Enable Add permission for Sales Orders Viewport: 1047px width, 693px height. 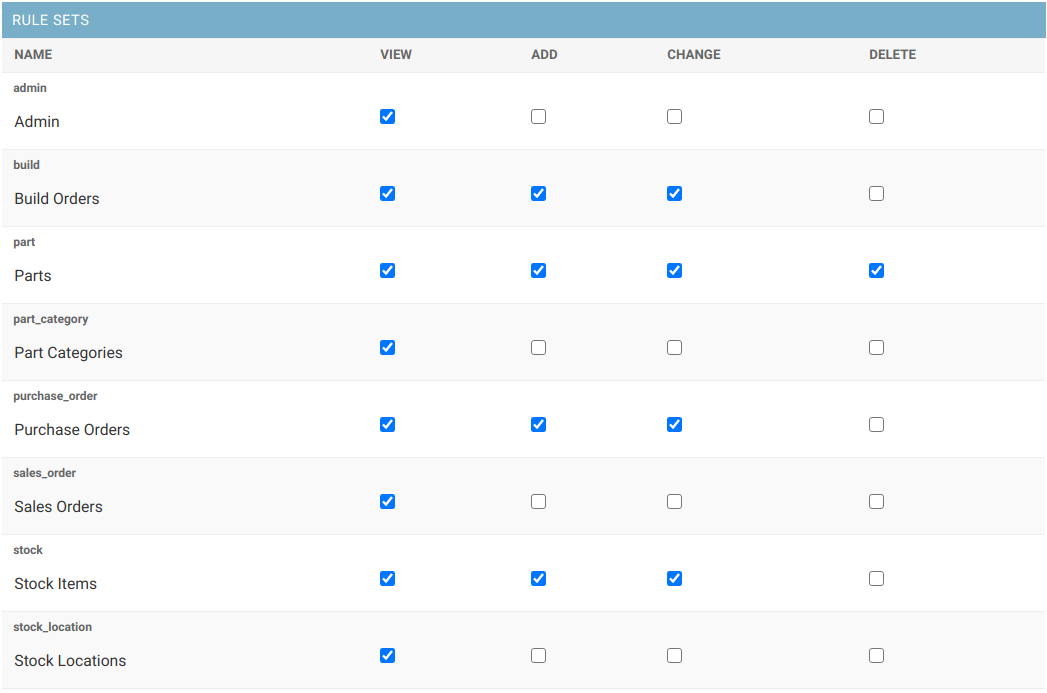(539, 502)
